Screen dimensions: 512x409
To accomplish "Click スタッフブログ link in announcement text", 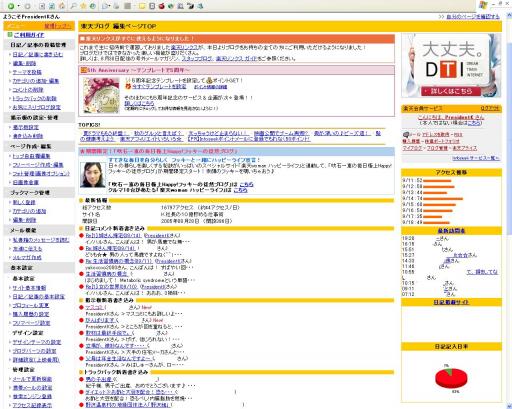I will click(197, 58).
